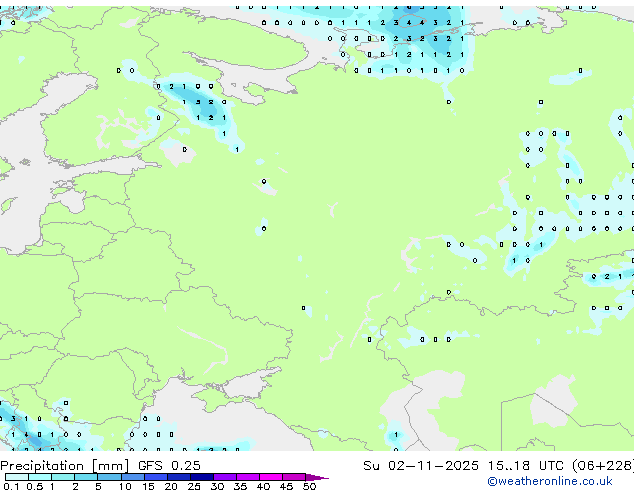This screenshot has height=490, width=634.
Task: Pick the 15–20 mm blue legend swatch
Action: [x=155, y=477]
